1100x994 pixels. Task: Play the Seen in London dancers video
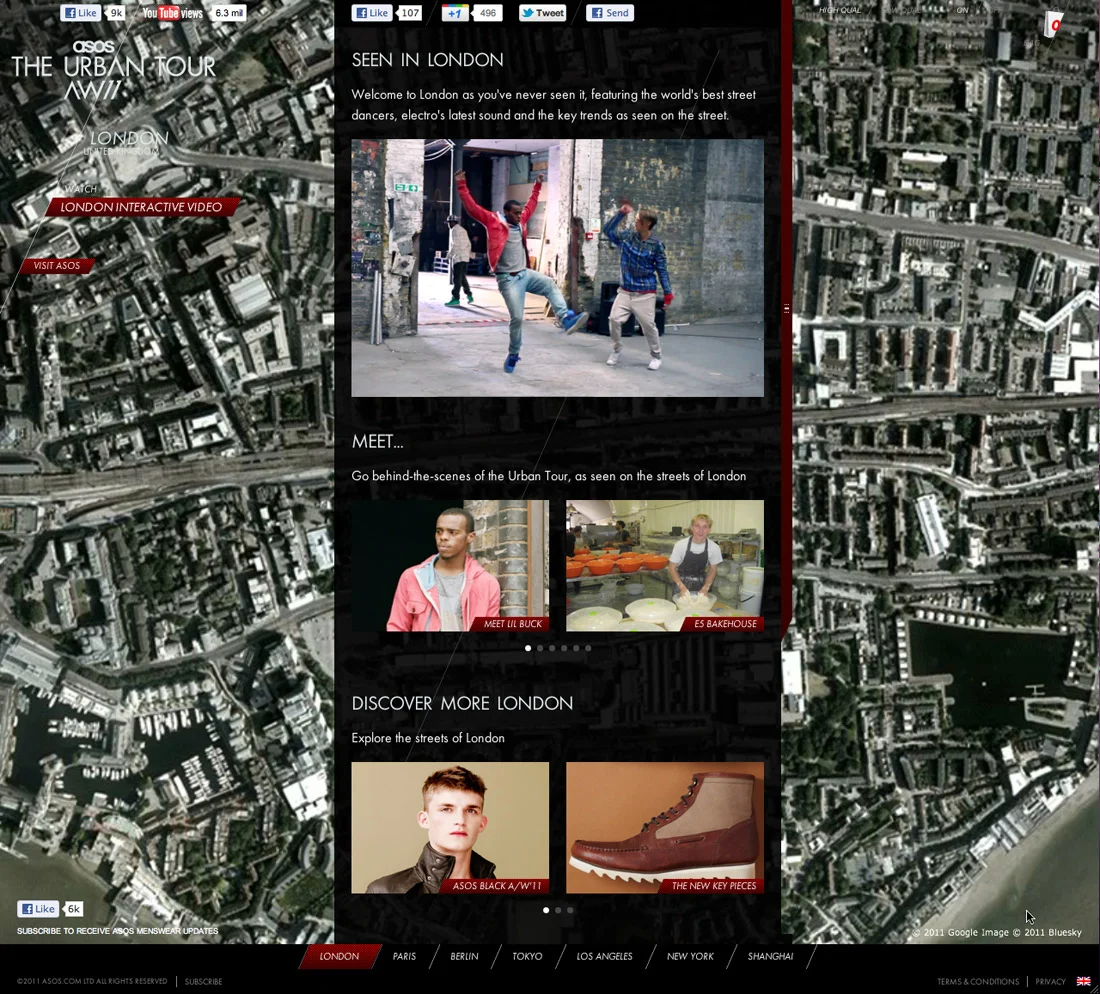[x=558, y=267]
